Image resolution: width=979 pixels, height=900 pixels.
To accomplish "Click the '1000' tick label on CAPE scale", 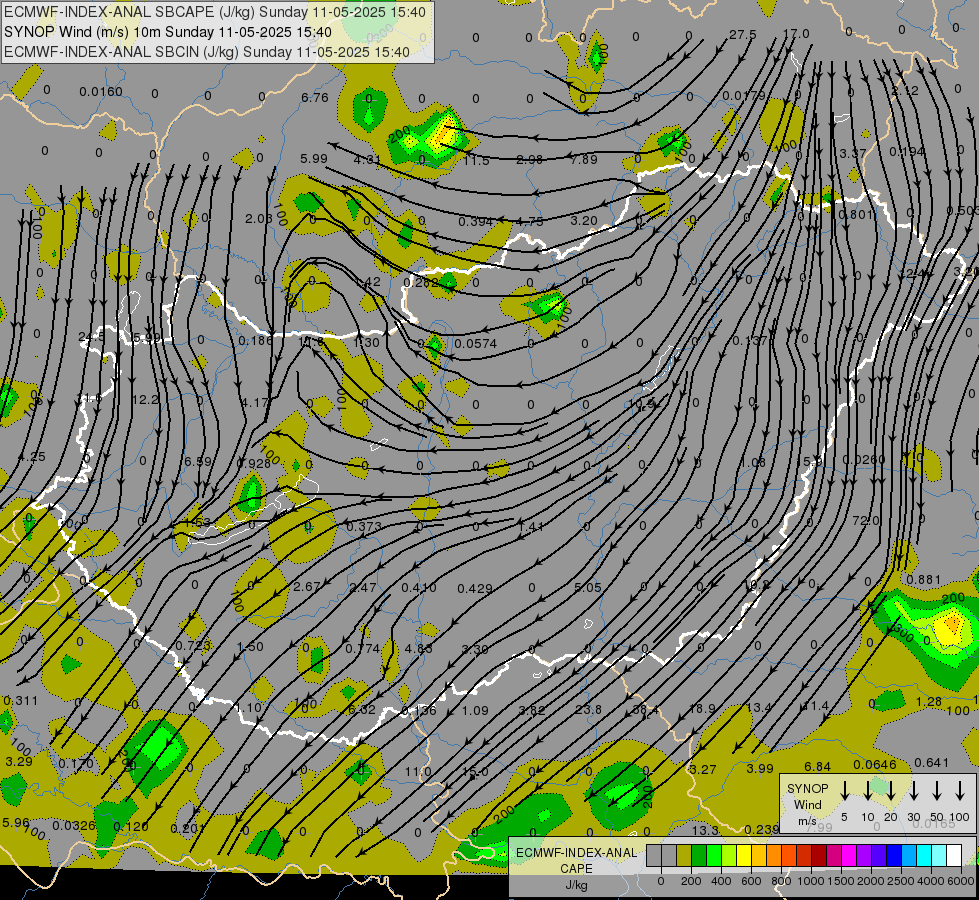I will point(811,881).
